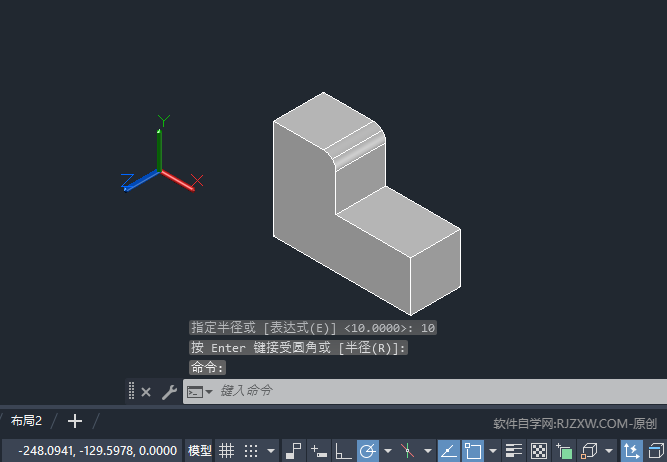Open command line customize wrench menu

169,392
